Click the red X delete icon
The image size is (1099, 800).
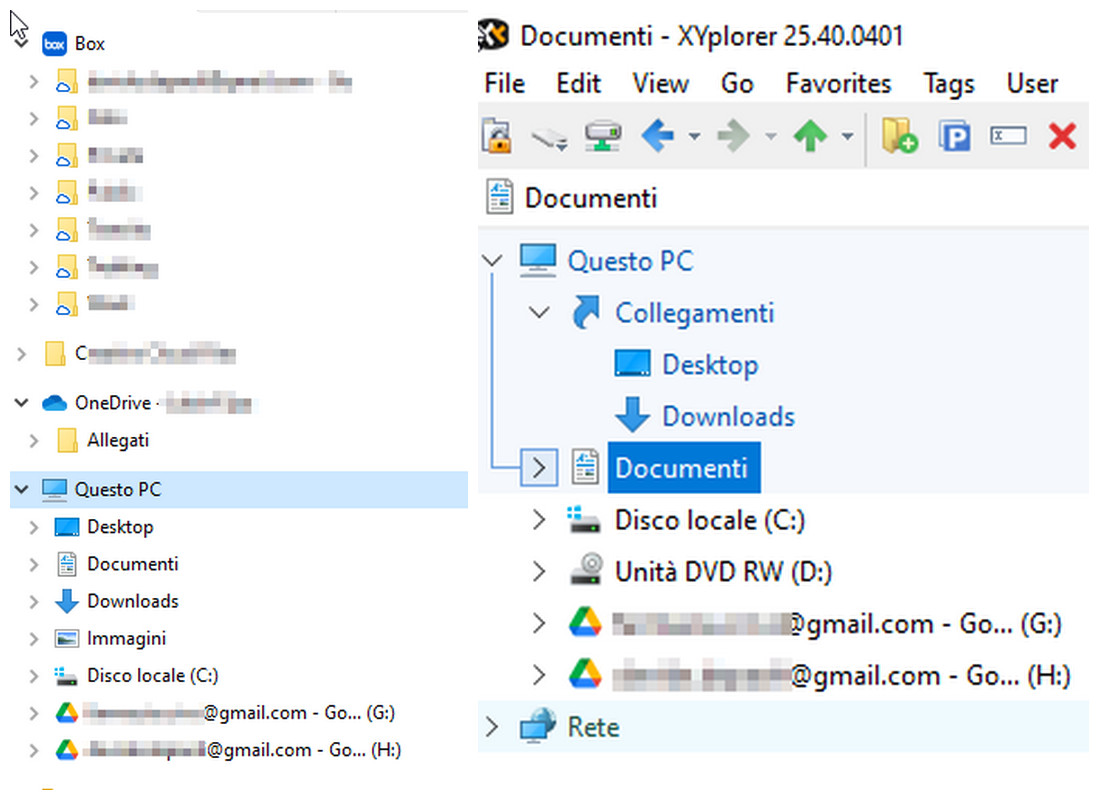[1063, 136]
